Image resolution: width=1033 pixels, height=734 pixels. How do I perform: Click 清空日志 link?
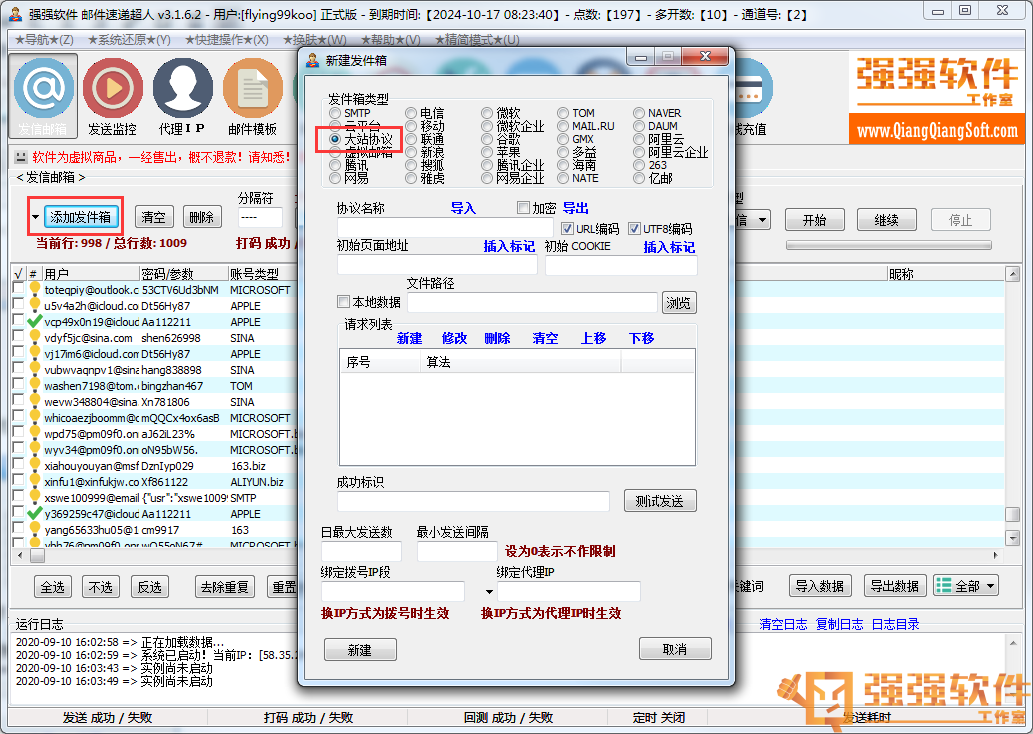click(783, 624)
